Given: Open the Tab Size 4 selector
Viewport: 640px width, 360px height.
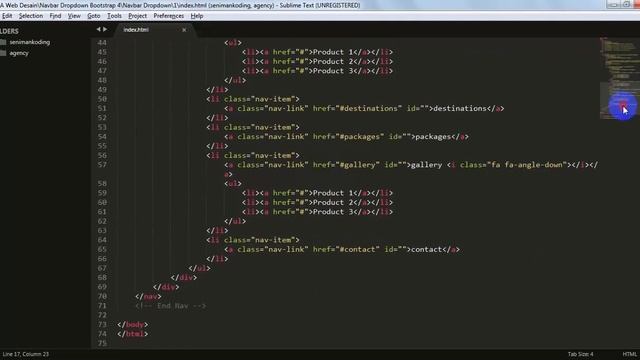Looking at the screenshot, I should pos(580,354).
